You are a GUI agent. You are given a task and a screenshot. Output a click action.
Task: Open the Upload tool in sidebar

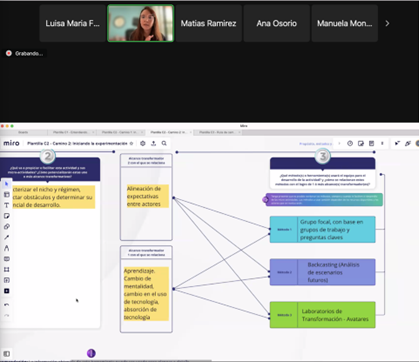6,280
